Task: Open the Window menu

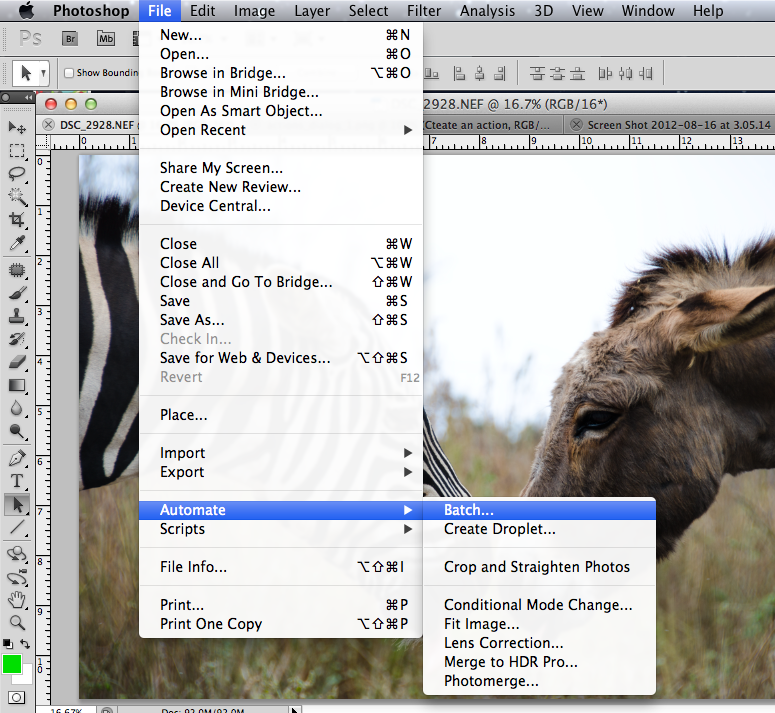Action: [647, 11]
